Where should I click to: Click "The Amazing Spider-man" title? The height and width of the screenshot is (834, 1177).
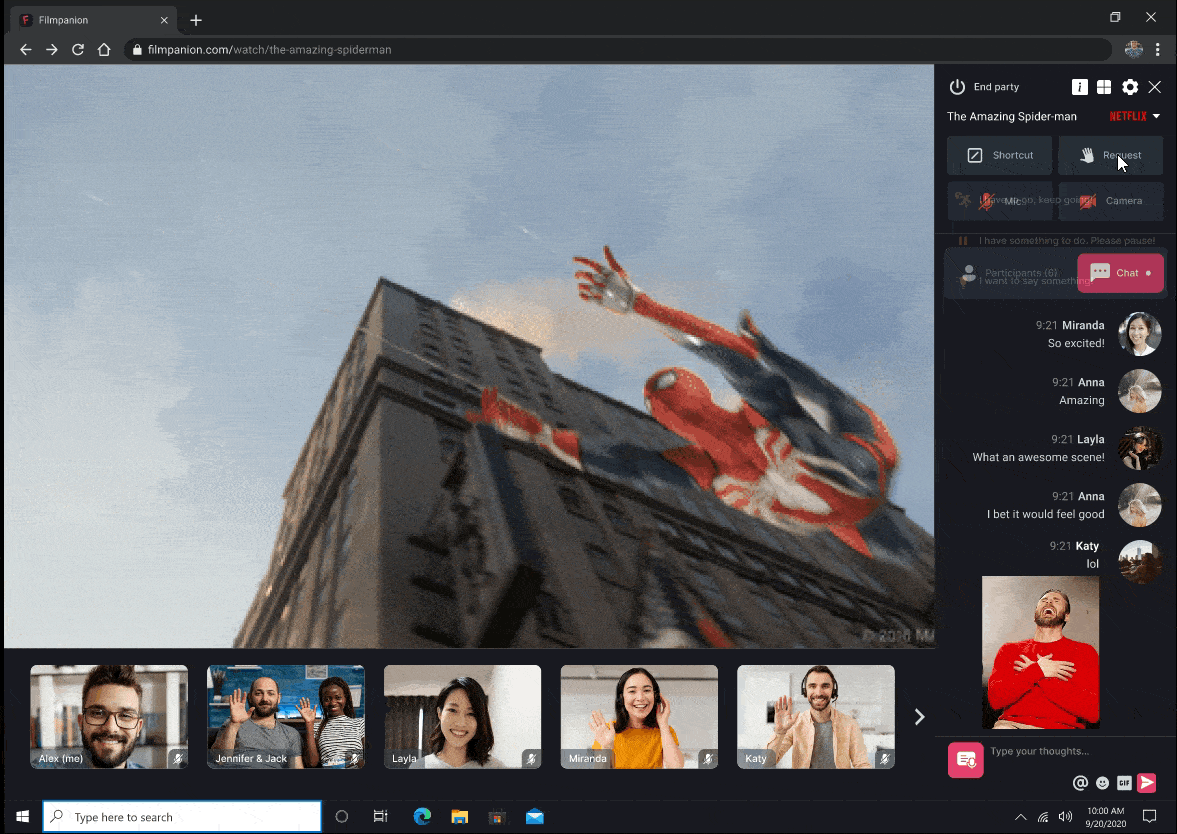click(x=1012, y=116)
